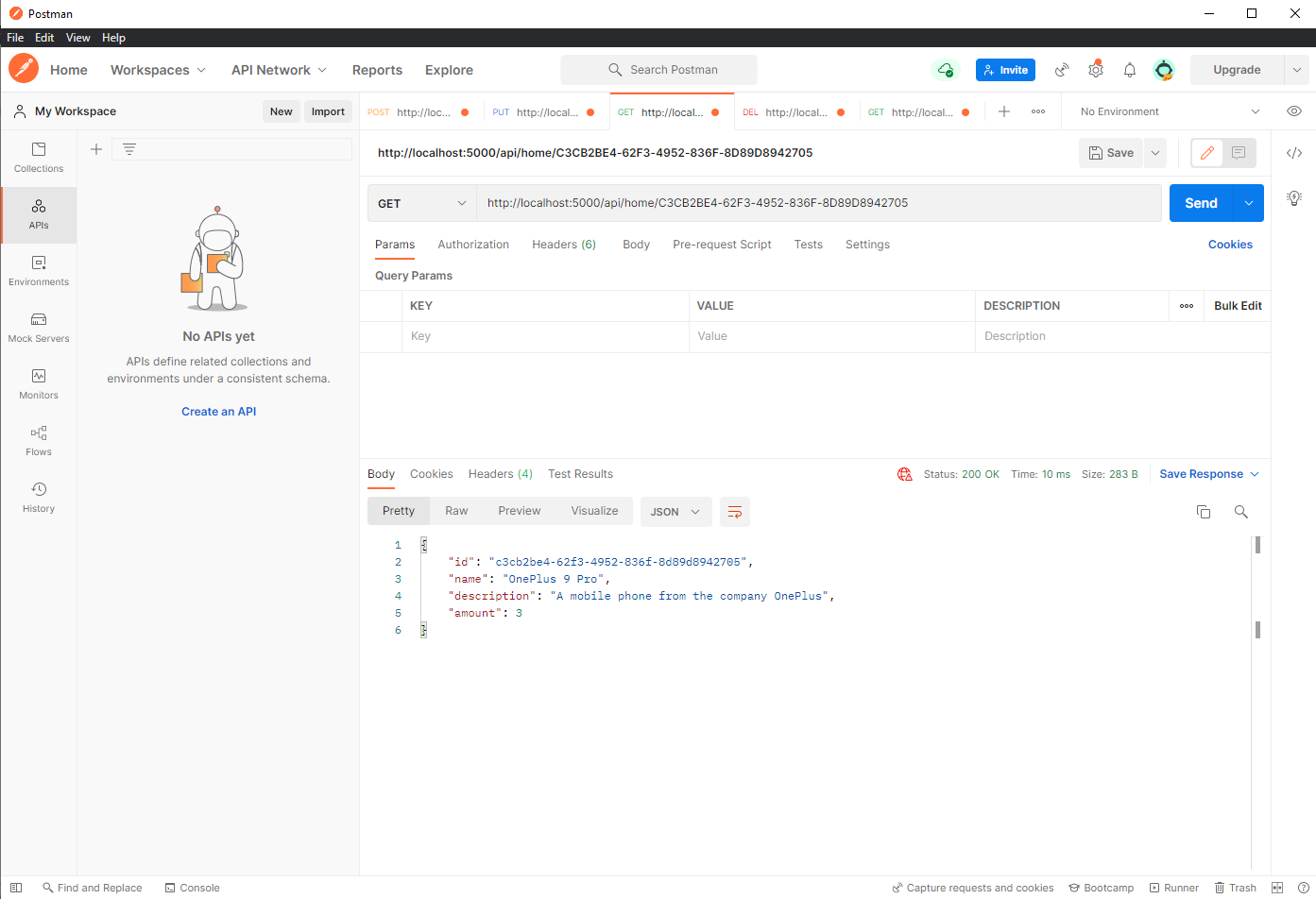This screenshot has height=899, width=1316.
Task: Open the GET request method dropdown
Action: pyautogui.click(x=421, y=202)
